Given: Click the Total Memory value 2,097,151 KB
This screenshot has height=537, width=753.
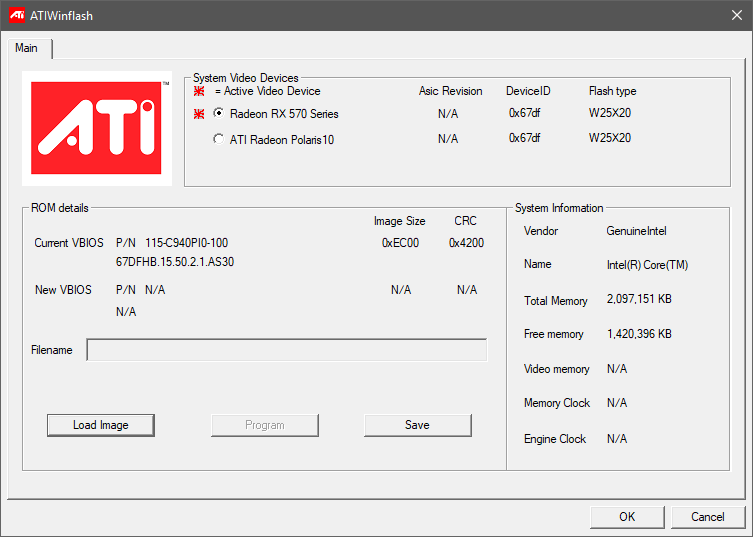Looking at the screenshot, I should (639, 299).
